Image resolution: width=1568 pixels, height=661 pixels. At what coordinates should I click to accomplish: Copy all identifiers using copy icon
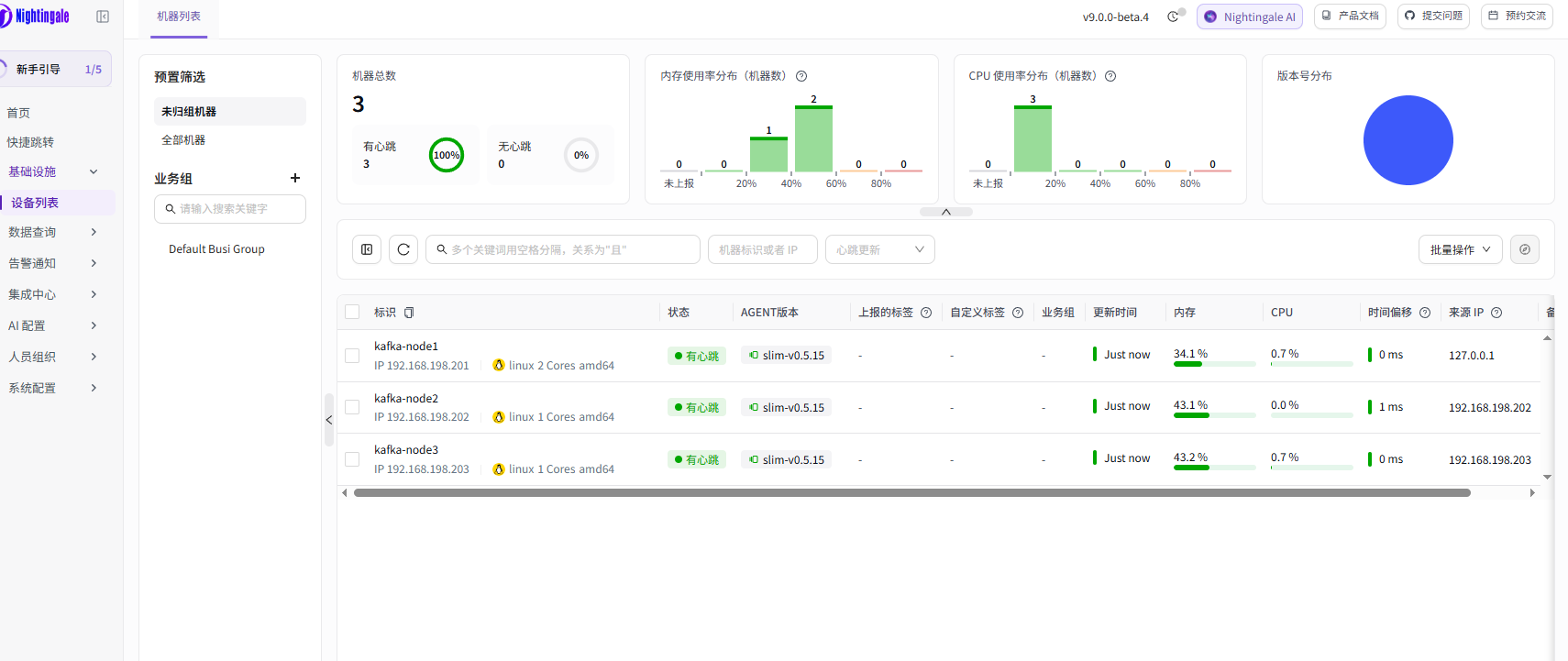point(409,313)
